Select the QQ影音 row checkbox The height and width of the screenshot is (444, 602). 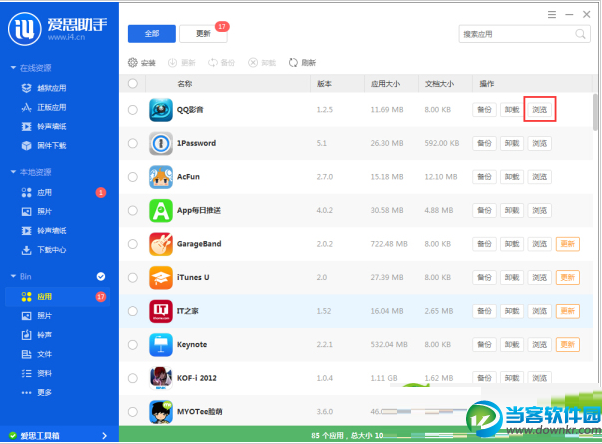point(133,110)
